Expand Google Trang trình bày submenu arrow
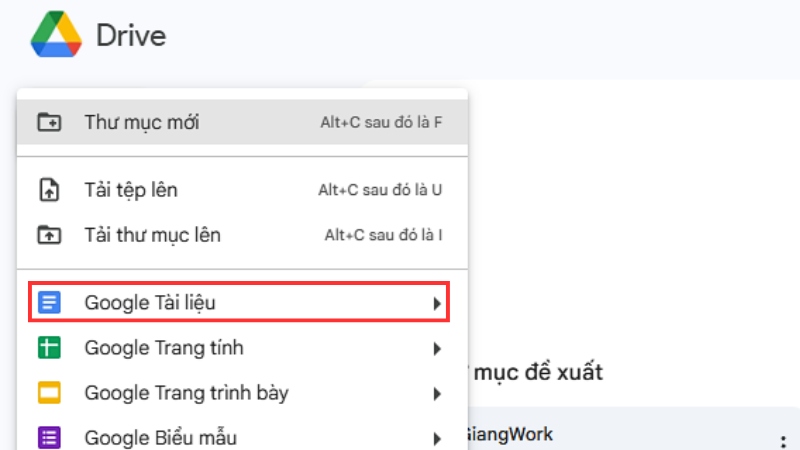Screen dimensions: 800x450 coord(437,394)
